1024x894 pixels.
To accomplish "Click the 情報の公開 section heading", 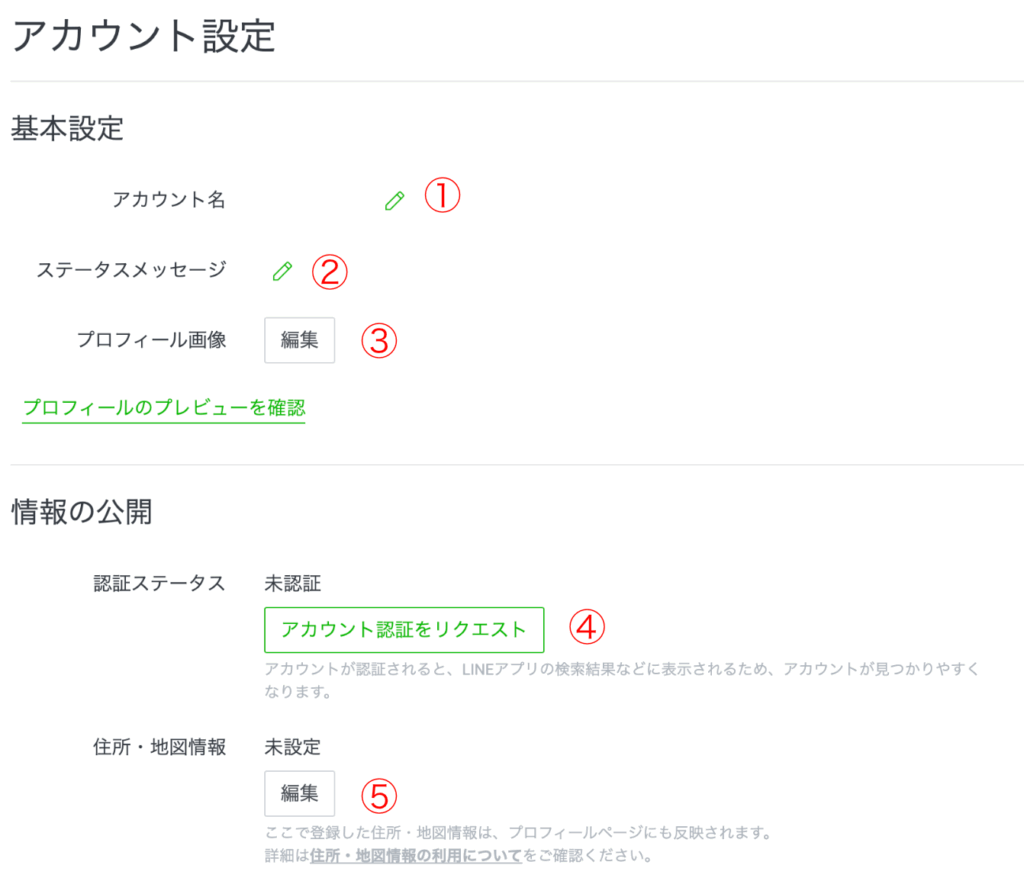I will (x=81, y=512).
